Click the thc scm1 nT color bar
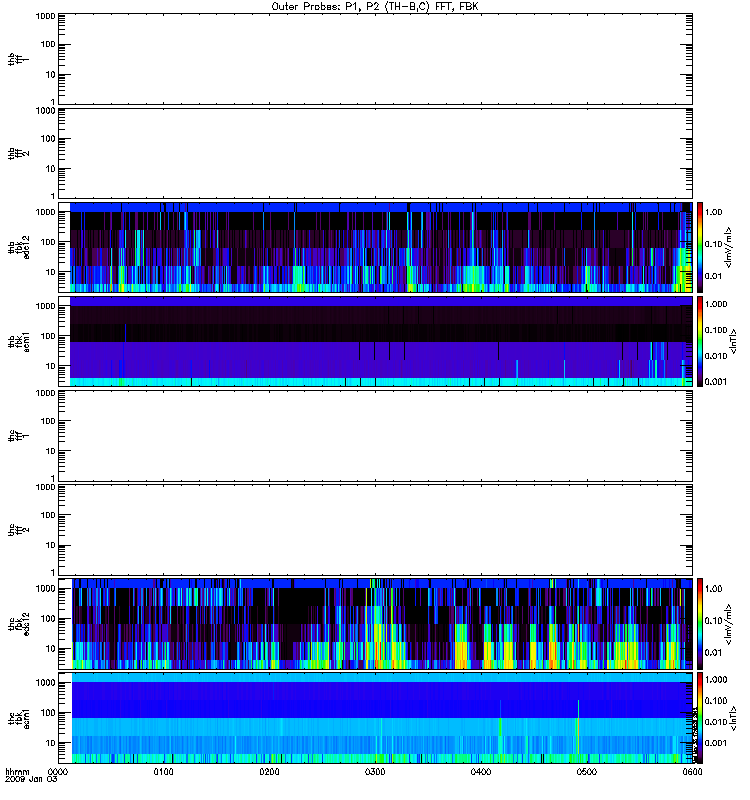Screen dimensions: 750x800 (700, 718)
